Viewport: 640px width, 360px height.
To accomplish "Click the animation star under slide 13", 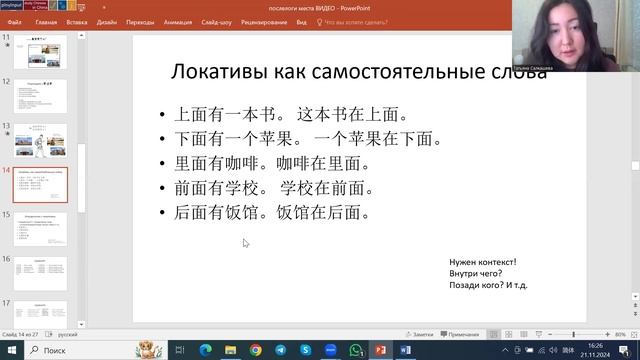I will point(7,133).
